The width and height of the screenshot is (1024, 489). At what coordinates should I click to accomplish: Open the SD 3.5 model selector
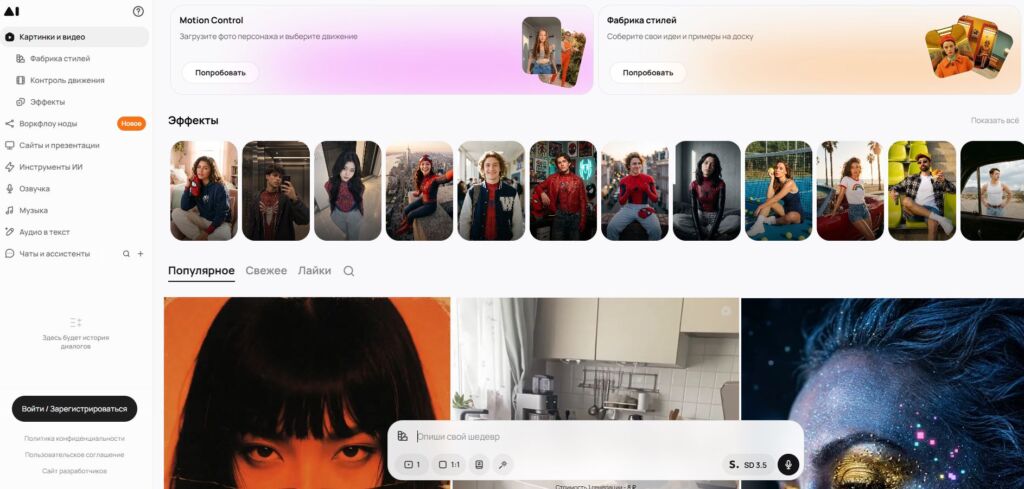click(x=748, y=465)
